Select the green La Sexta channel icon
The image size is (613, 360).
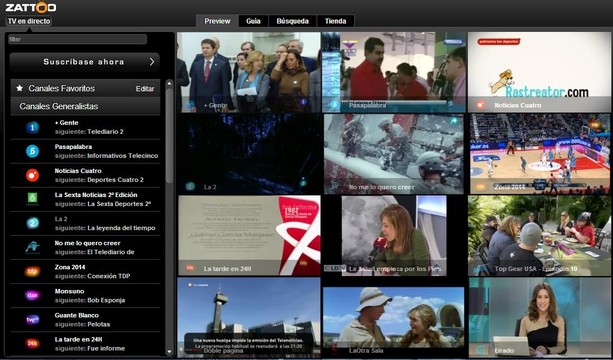tap(32, 199)
